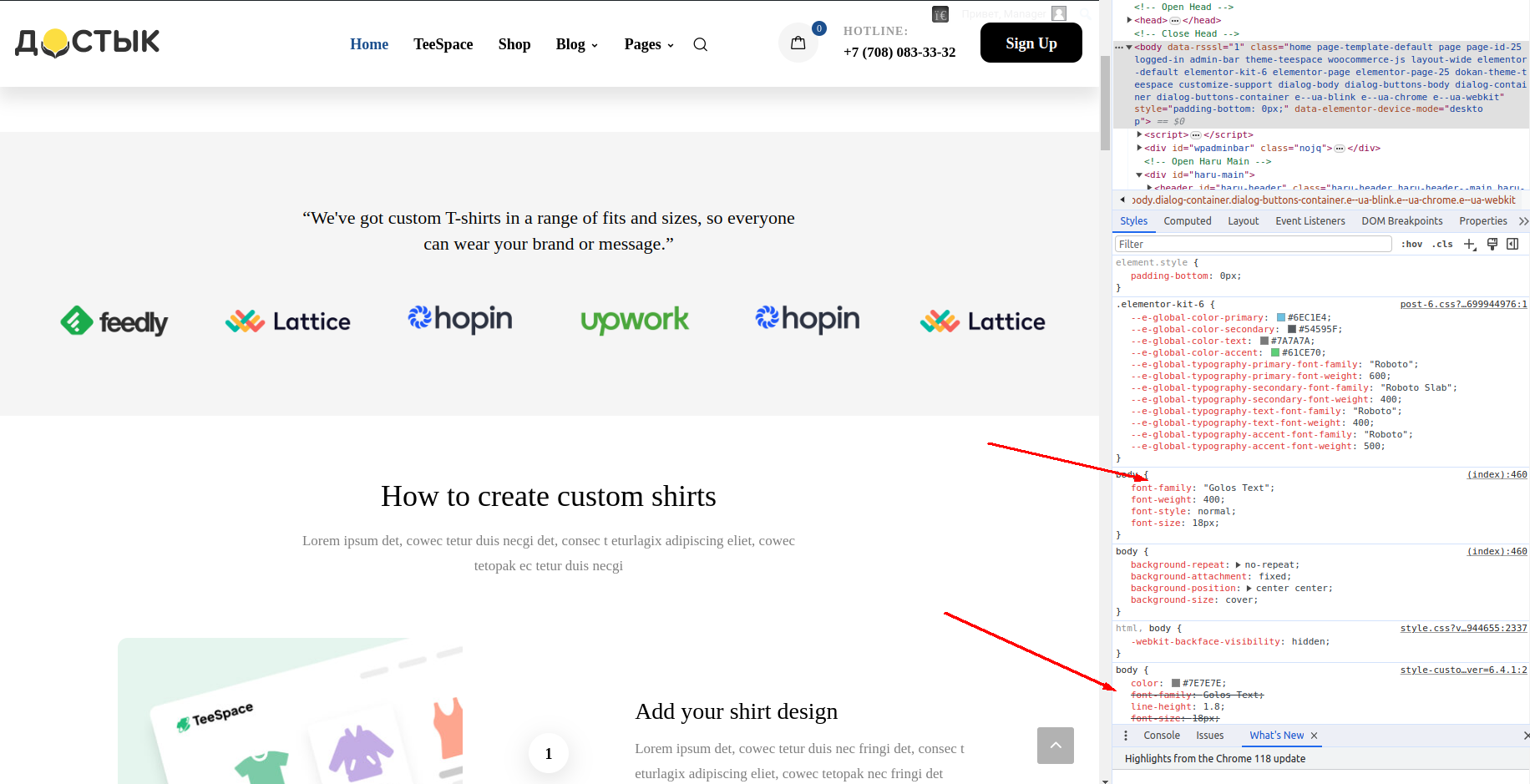Add a new style rule with plus icon
Image resolution: width=1530 pixels, height=784 pixels.
(x=1470, y=244)
